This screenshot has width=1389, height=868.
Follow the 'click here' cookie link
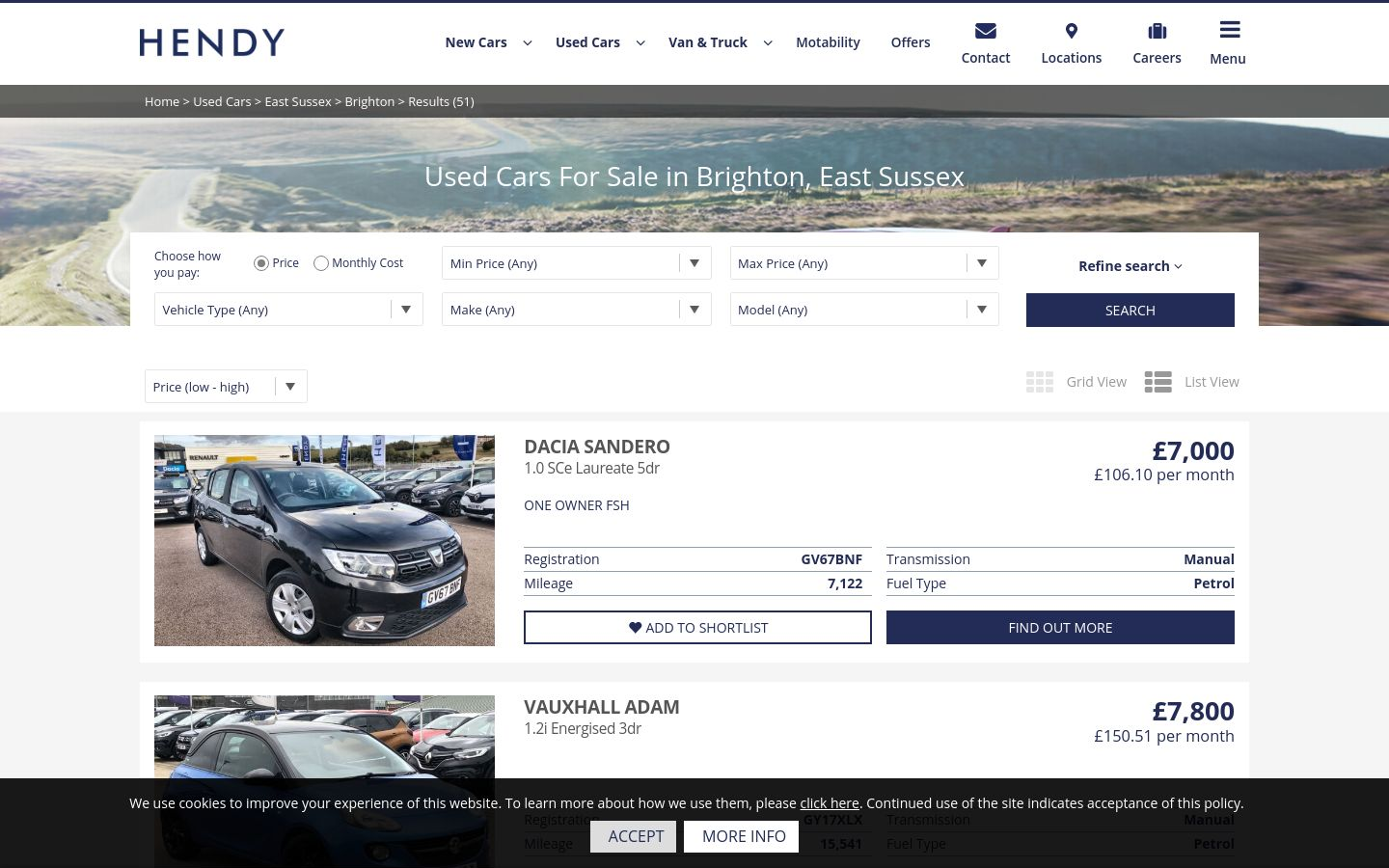click(x=830, y=803)
